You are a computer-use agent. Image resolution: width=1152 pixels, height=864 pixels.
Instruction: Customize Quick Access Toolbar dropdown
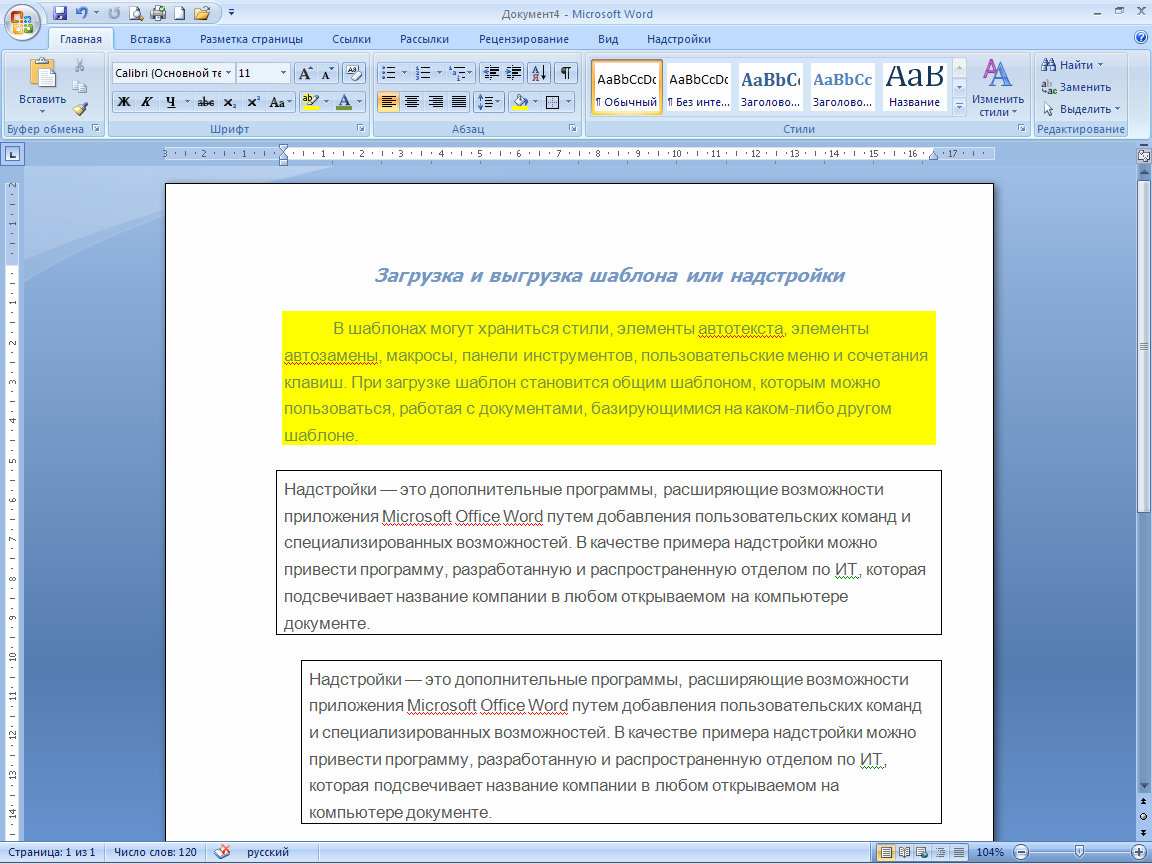coord(231,13)
